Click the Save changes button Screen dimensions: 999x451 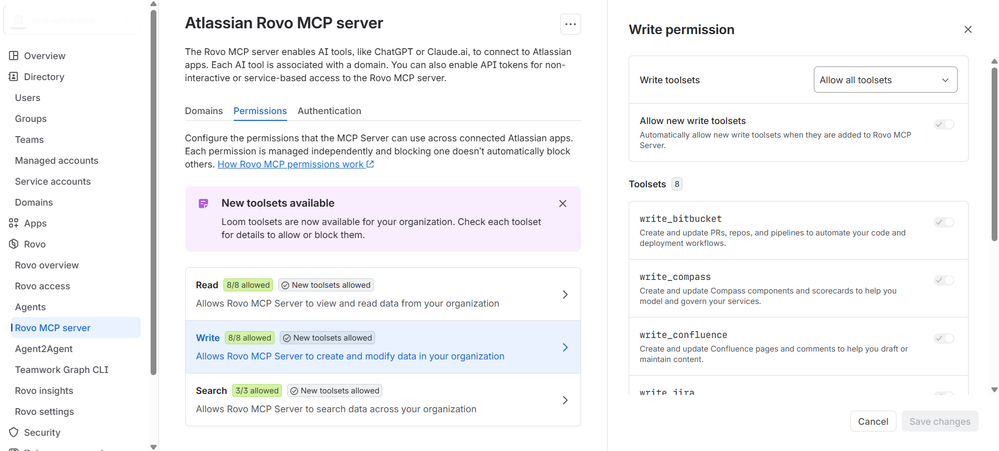coord(940,421)
